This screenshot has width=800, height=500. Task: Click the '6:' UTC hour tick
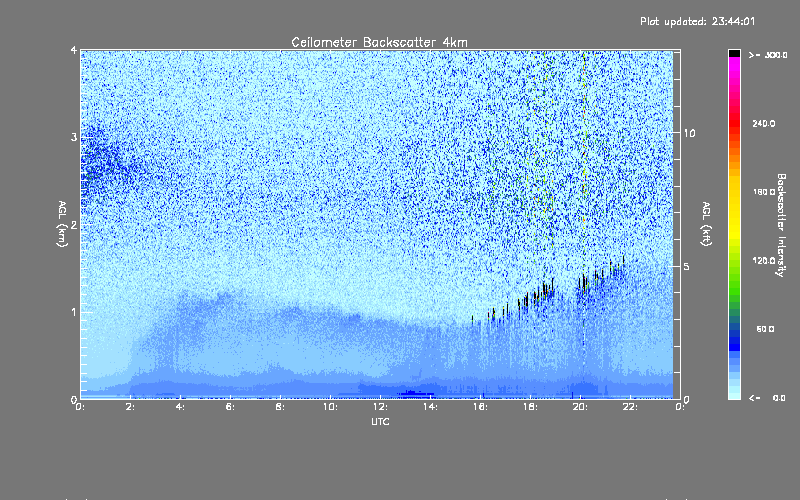pyautogui.click(x=231, y=407)
